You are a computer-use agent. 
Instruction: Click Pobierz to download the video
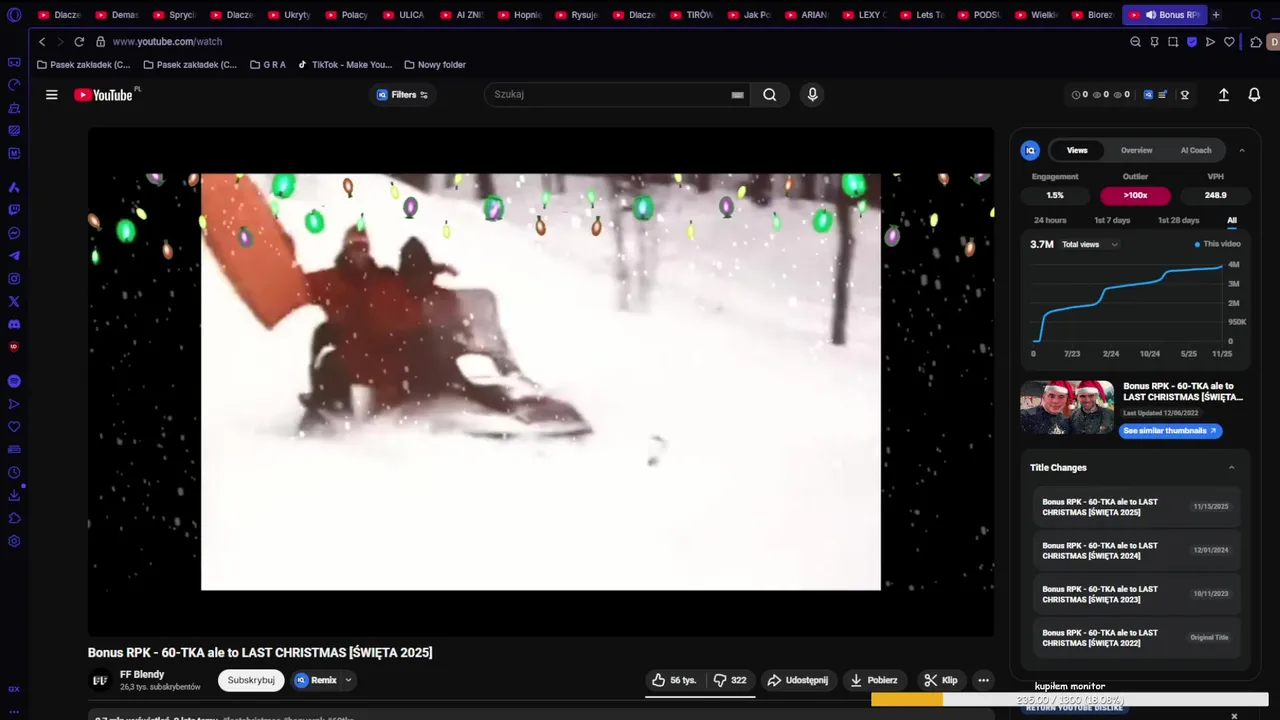tap(873, 680)
